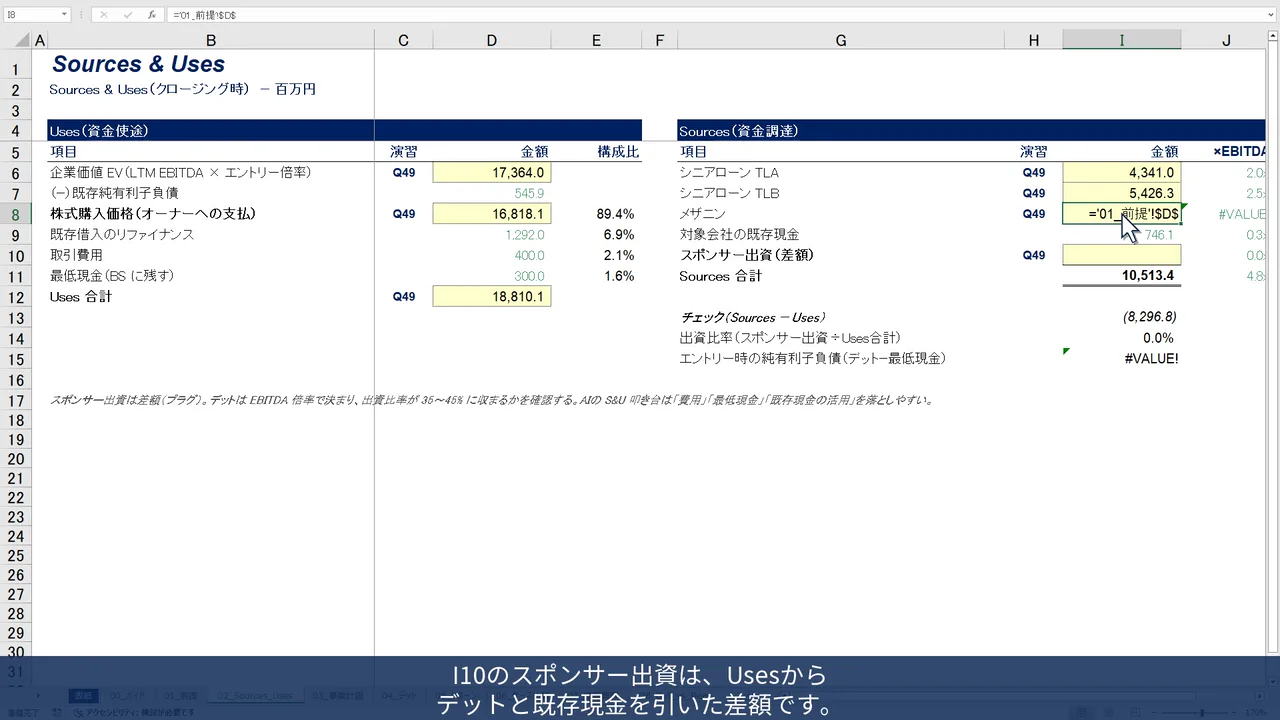Confirm the formula with the check mark icon
1280x720 pixels.
pyautogui.click(x=127, y=15)
